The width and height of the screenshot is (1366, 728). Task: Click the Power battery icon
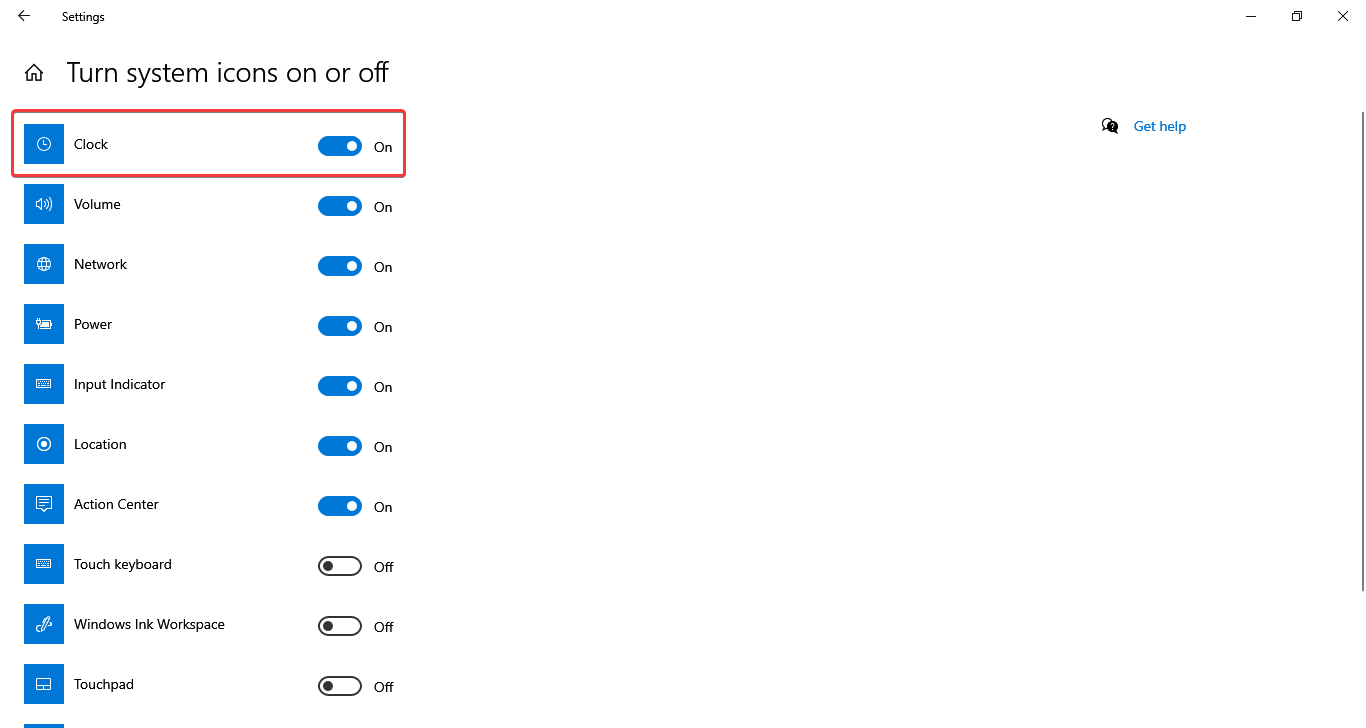pos(44,324)
